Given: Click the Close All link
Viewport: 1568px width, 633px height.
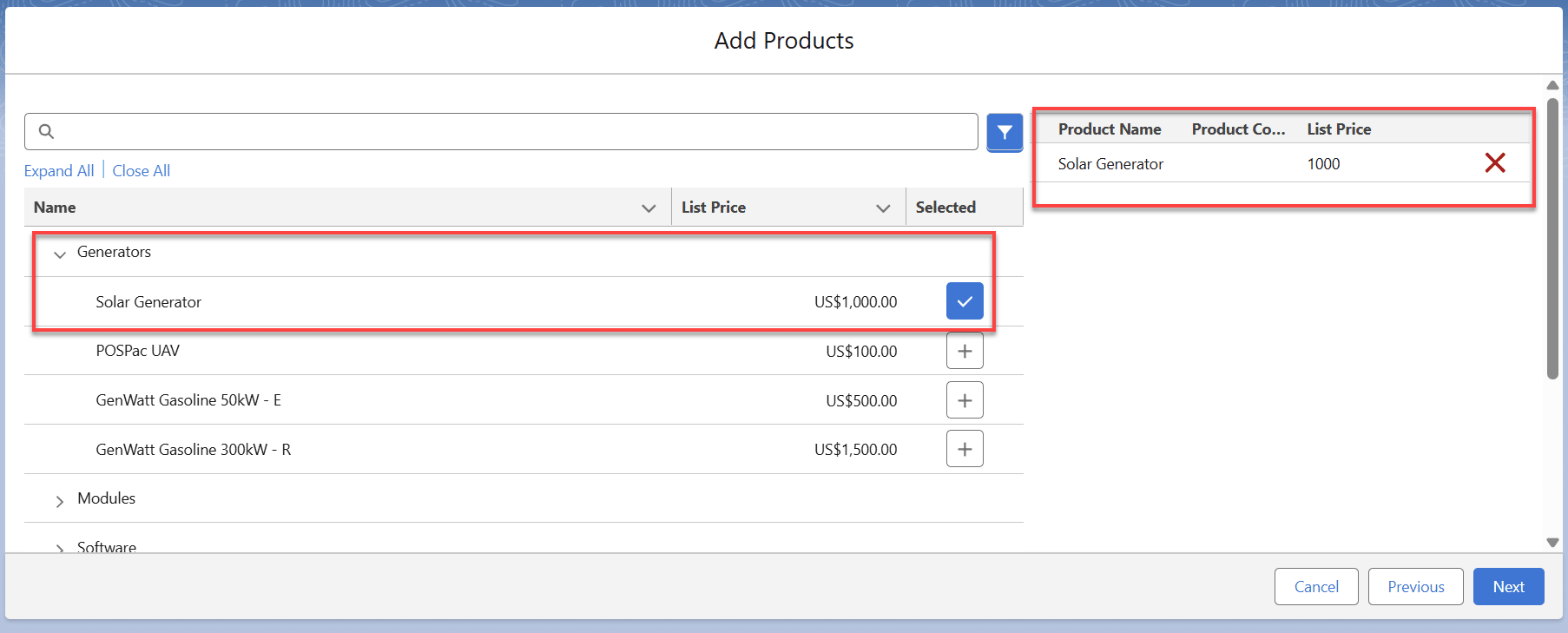Looking at the screenshot, I should click(x=142, y=171).
